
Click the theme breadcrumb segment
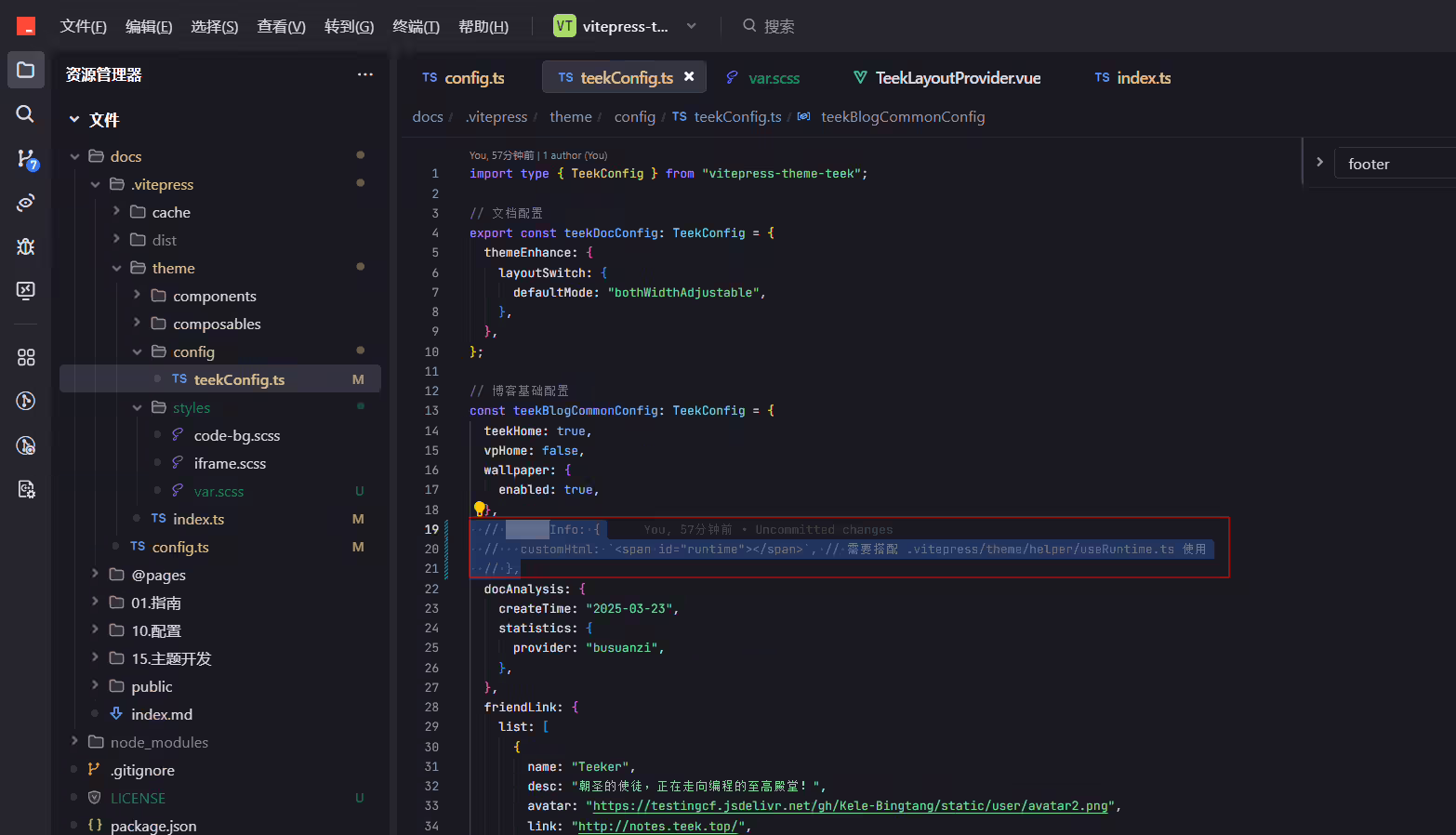click(x=571, y=116)
